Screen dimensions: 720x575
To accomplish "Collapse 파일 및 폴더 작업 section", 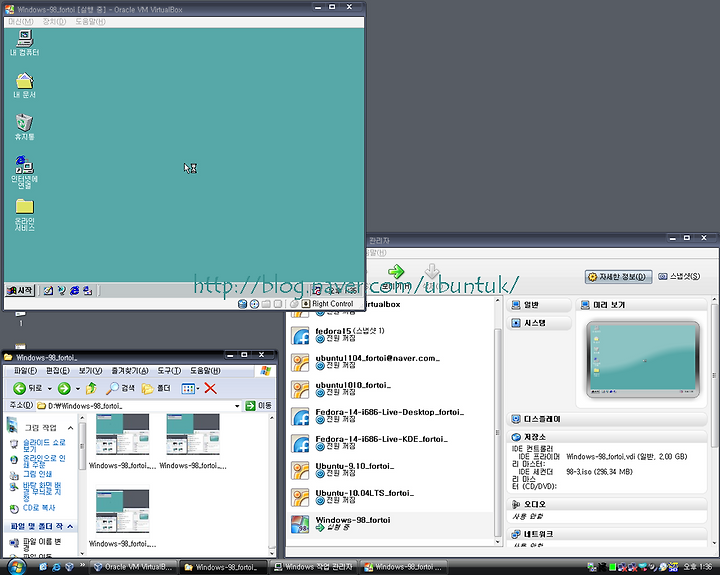I will (x=70, y=526).
